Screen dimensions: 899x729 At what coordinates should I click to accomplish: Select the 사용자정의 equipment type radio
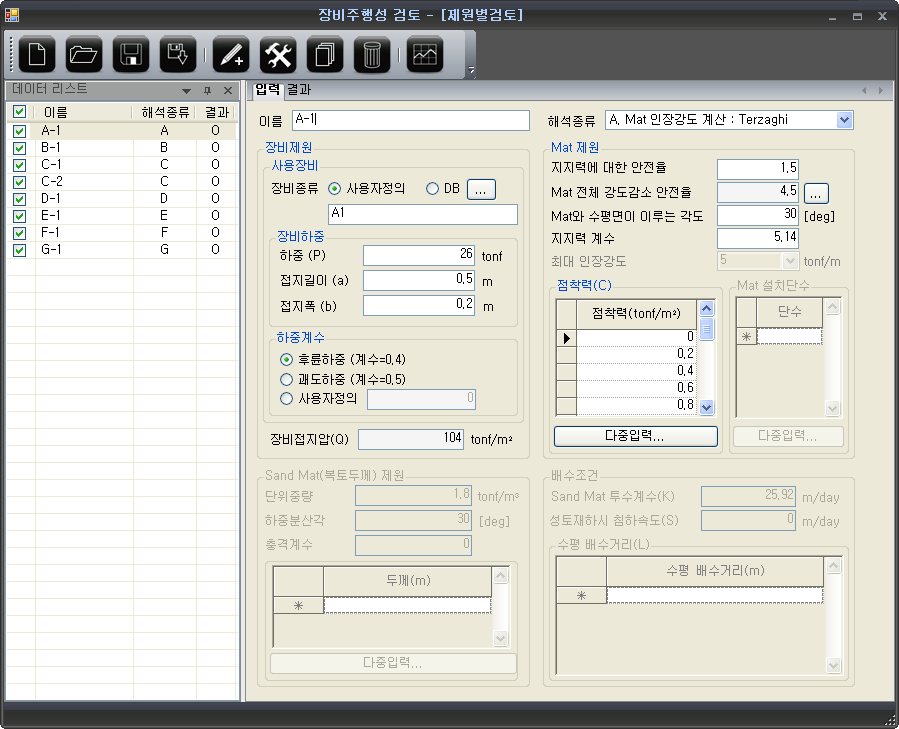(334, 189)
